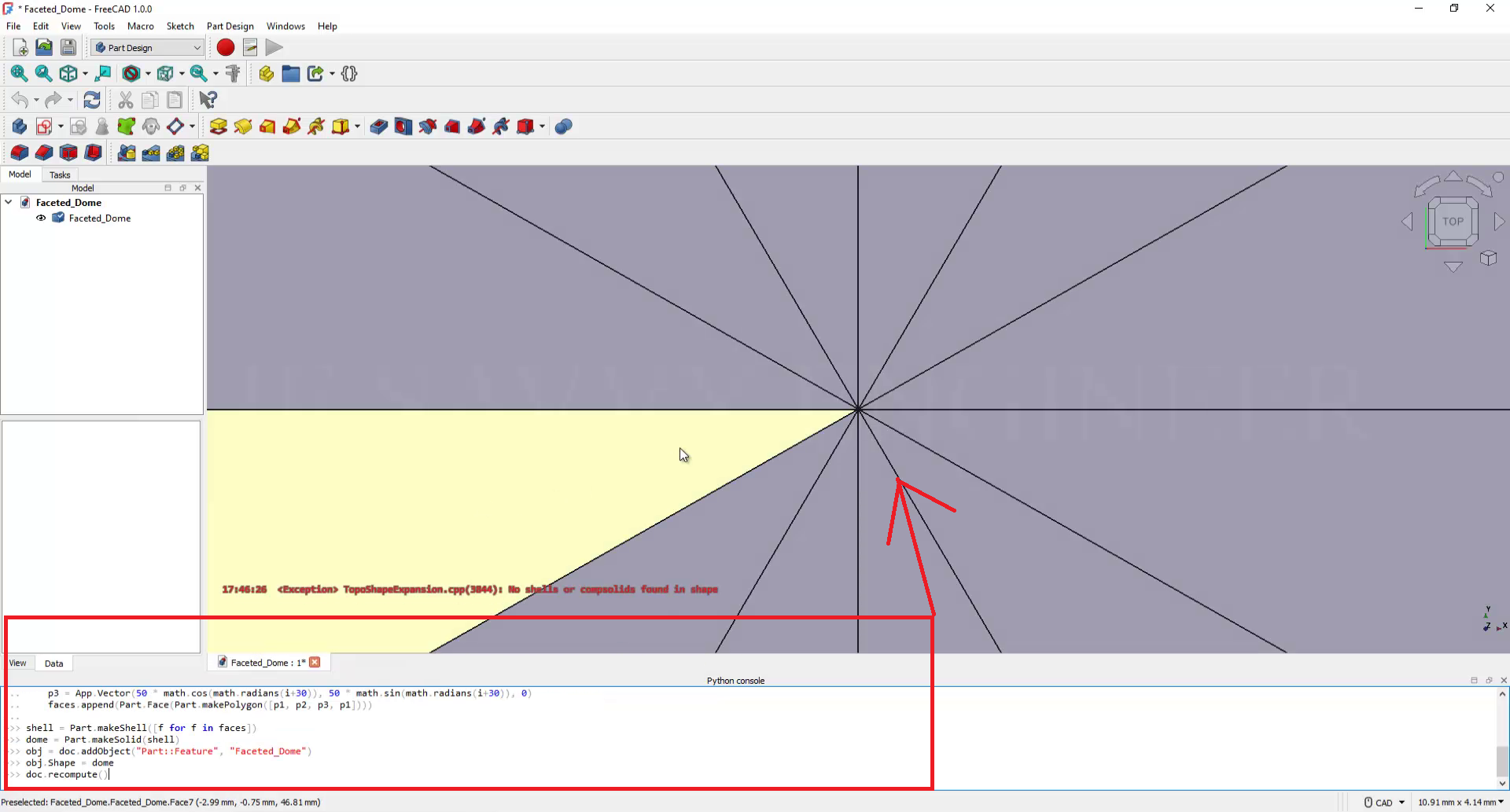Toggle visibility eye of Faceted_Dome object
Viewport: 1510px width, 812px height.
point(41,219)
